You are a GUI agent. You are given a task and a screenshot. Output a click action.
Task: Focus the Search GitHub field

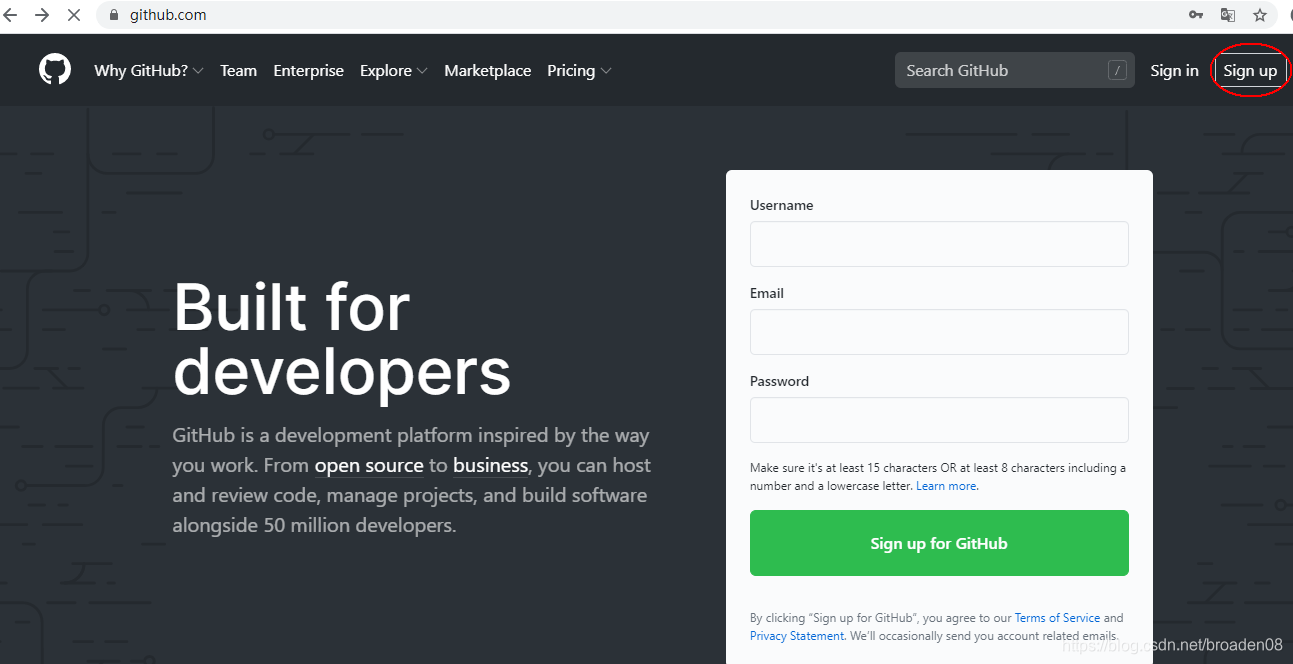point(1015,70)
